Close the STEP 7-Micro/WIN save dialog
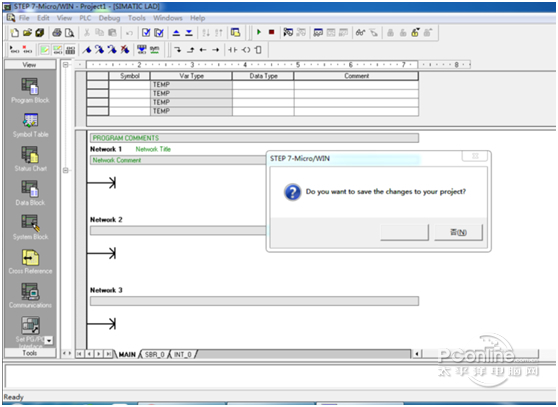This screenshot has height=407, width=558. (475, 156)
